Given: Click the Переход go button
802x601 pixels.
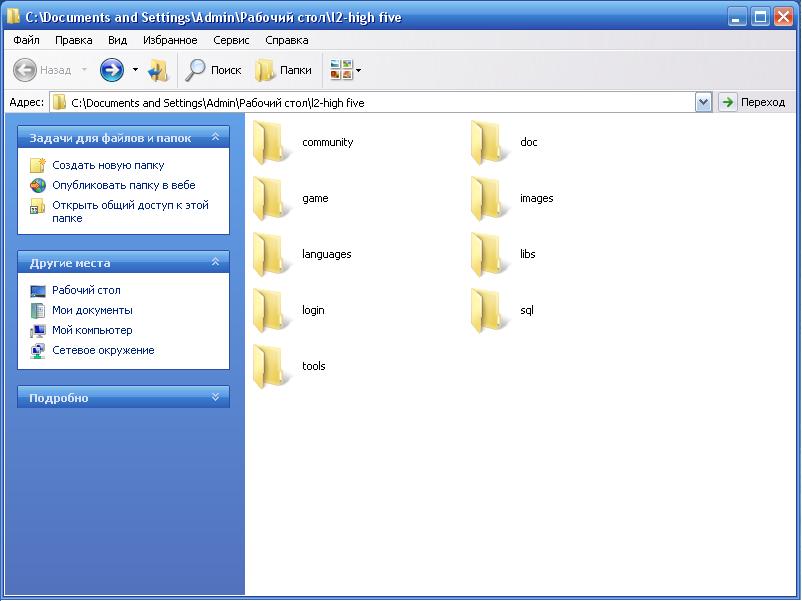Looking at the screenshot, I should point(752,102).
